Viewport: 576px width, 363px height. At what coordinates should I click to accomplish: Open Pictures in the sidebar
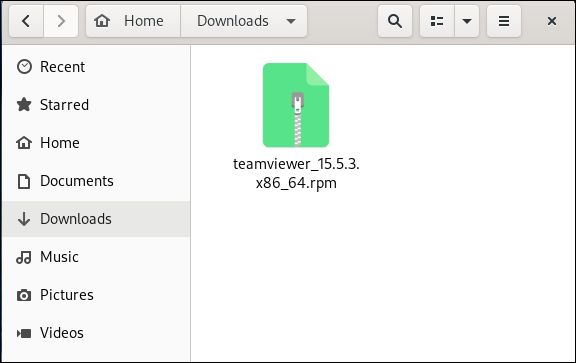click(96, 295)
